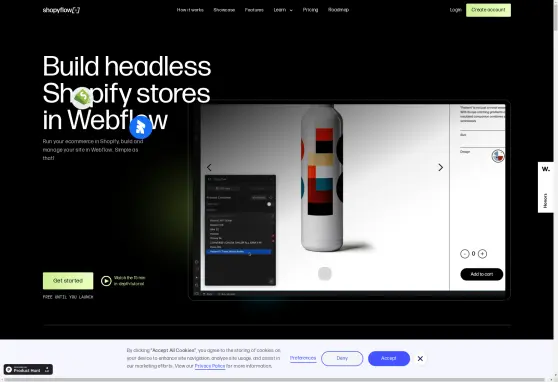Decrease product quantity with minus button
Screen dimensions: 558x382
click(464, 254)
